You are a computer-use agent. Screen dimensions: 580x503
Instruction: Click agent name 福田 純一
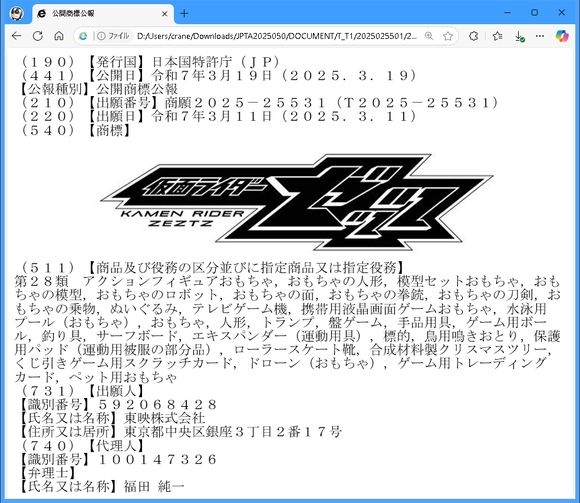154,486
